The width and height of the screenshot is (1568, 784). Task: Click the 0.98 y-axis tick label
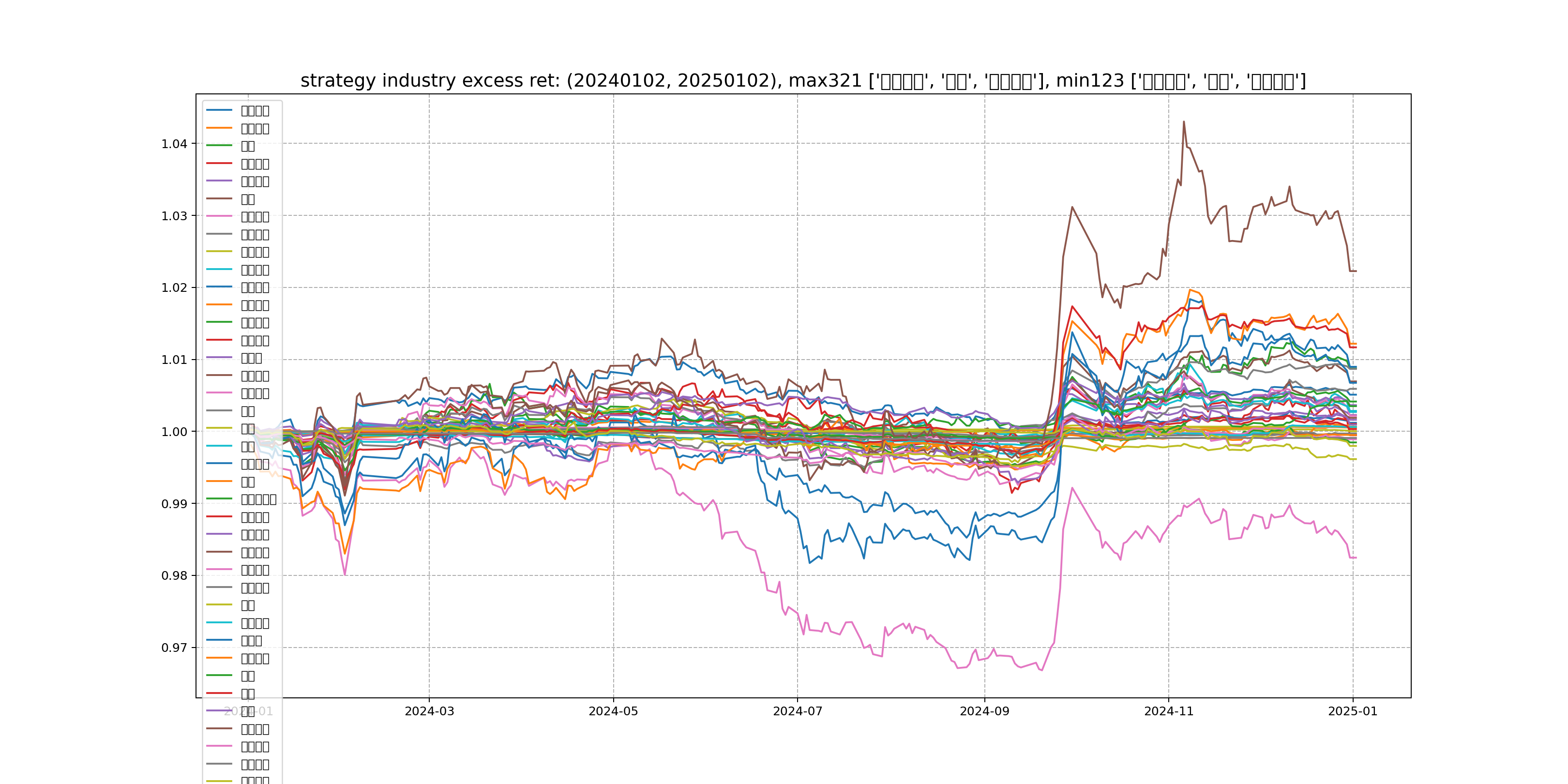tap(174, 576)
